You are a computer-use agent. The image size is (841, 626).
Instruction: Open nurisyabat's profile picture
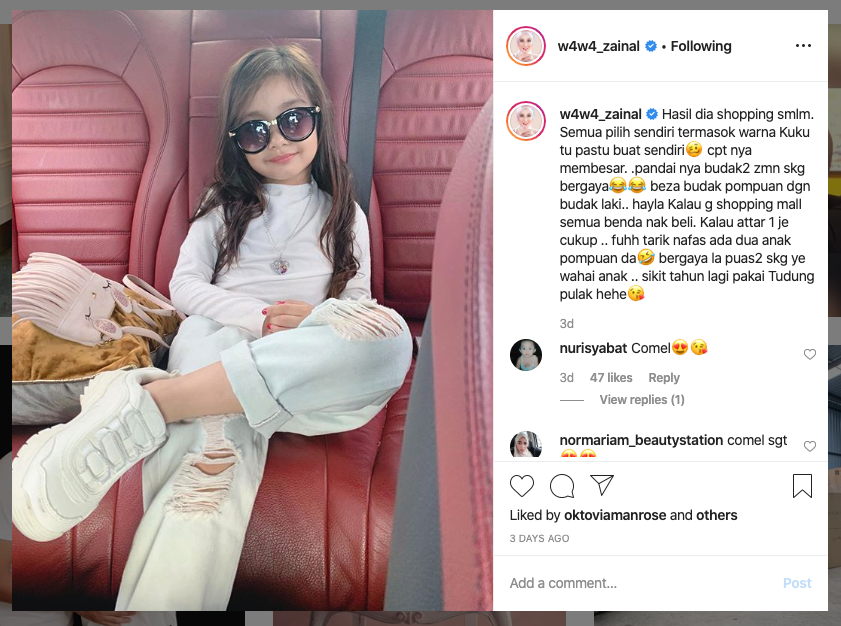point(526,355)
